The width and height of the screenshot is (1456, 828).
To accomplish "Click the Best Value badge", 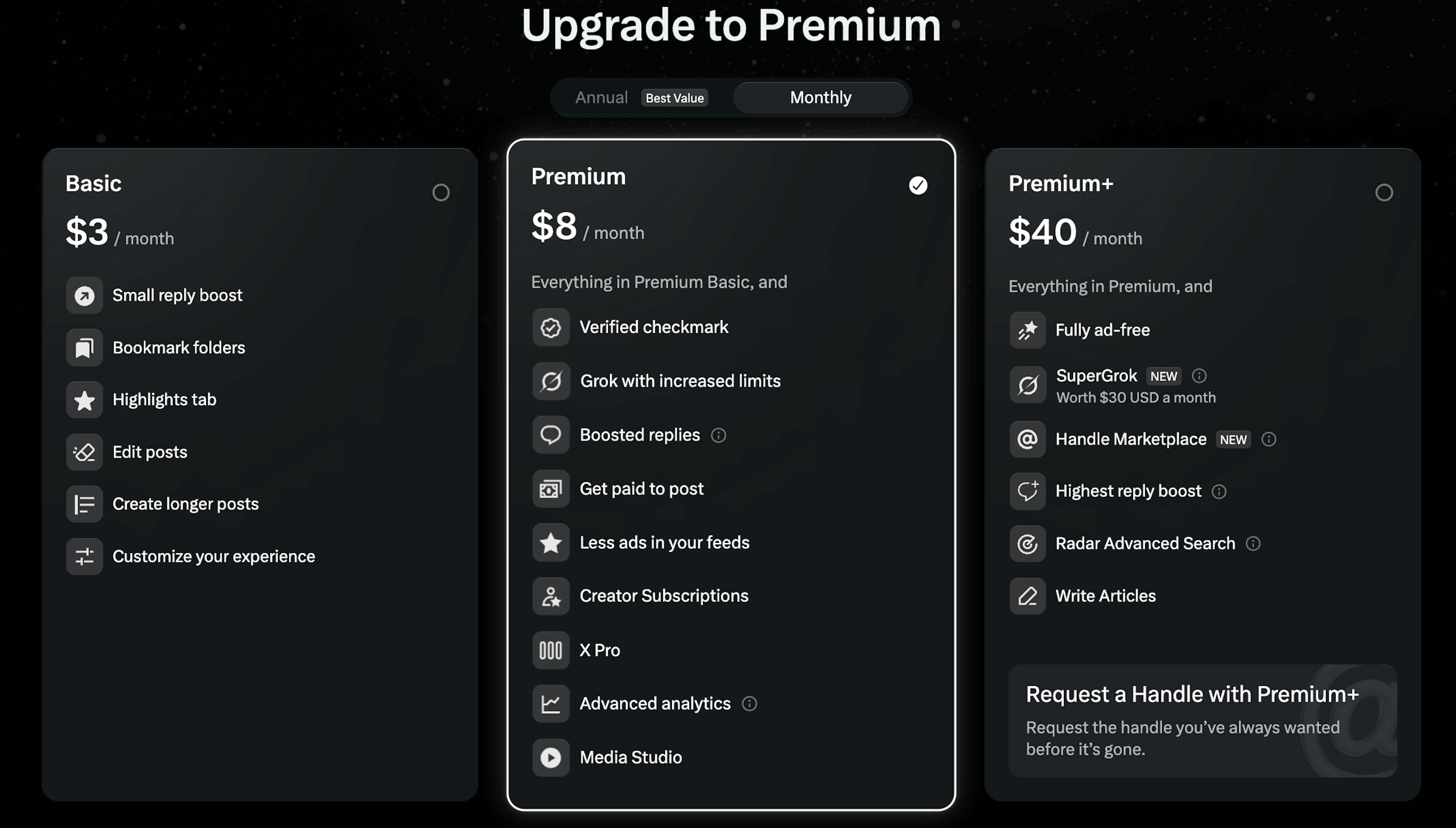I will [674, 98].
